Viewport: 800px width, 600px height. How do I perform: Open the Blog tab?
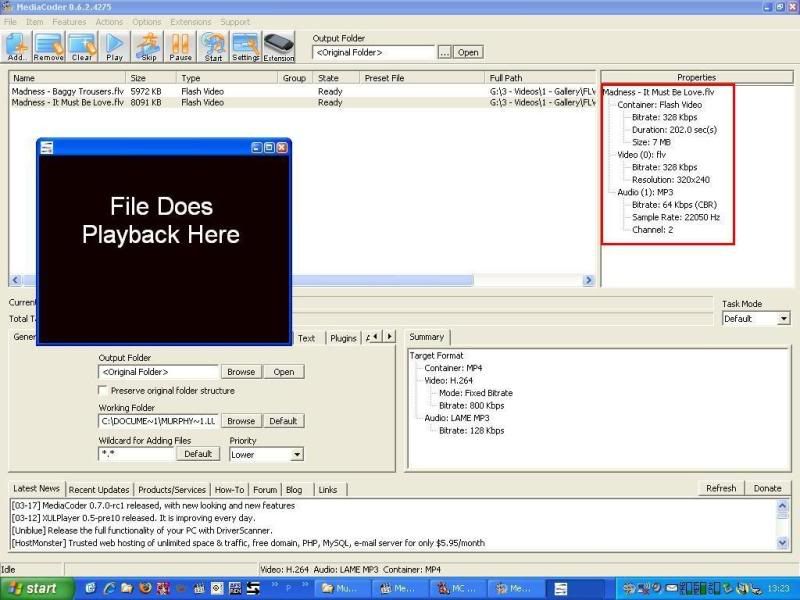tap(294, 490)
